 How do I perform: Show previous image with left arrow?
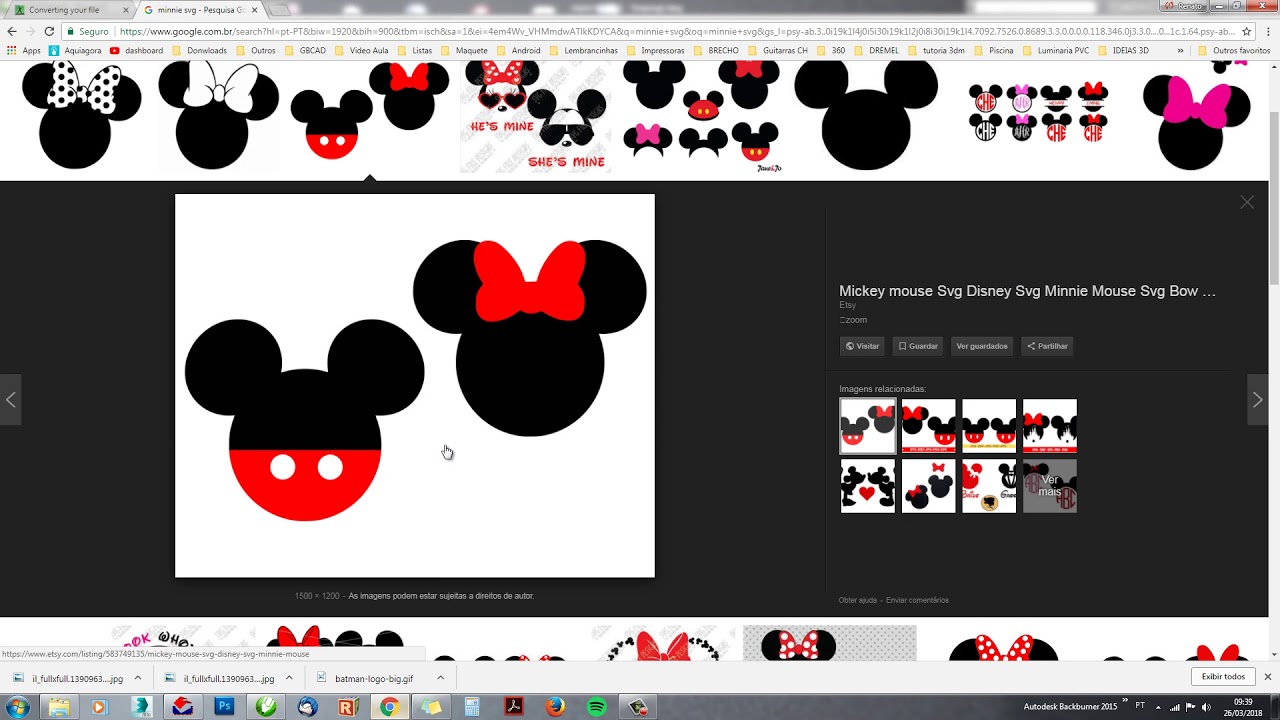click(x=10, y=400)
